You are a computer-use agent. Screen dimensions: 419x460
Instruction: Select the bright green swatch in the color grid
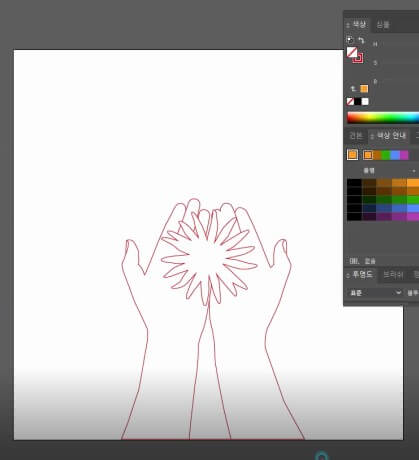tap(413, 200)
